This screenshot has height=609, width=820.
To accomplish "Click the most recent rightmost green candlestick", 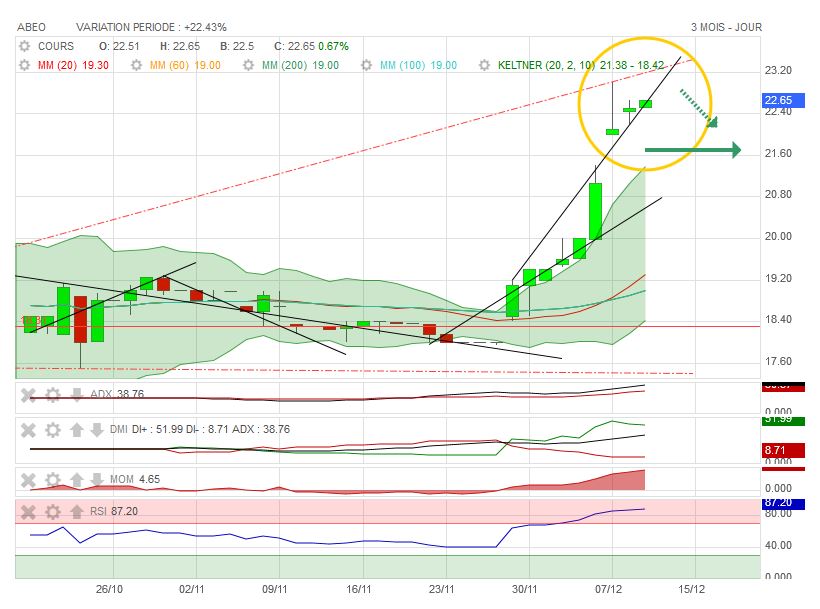I will pos(645,104).
